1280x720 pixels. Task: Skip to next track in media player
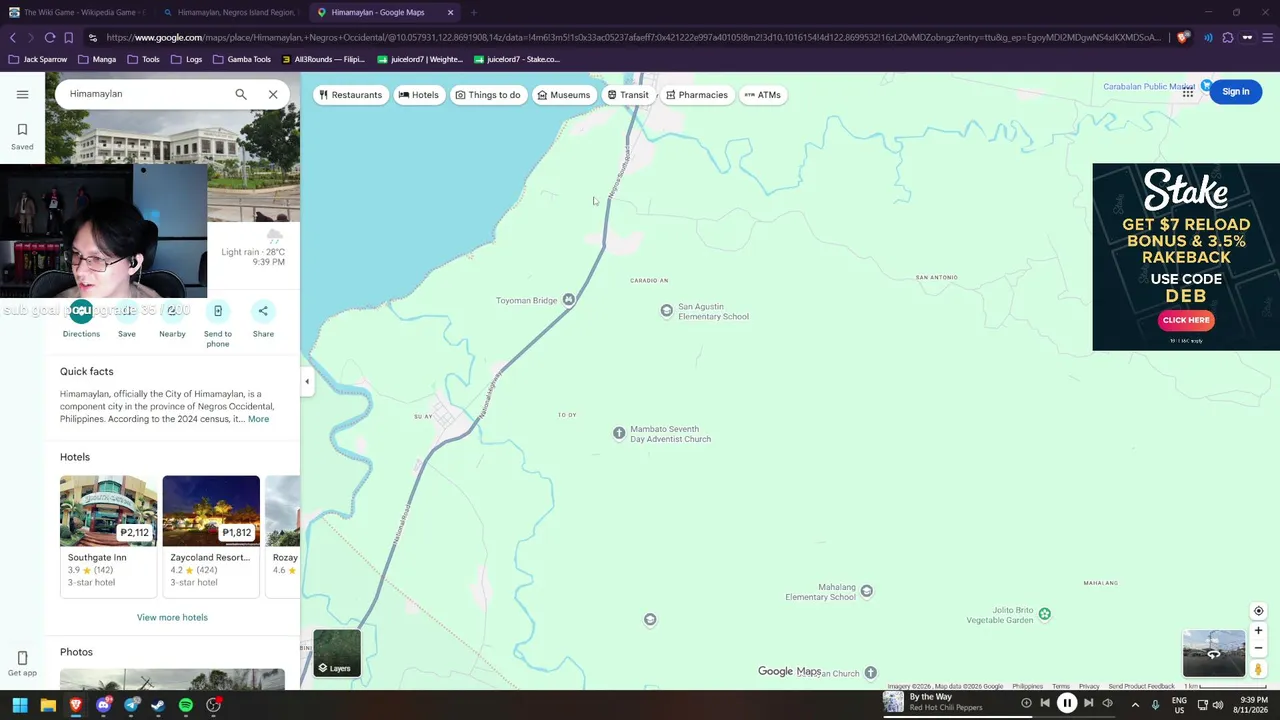pyautogui.click(x=1088, y=703)
